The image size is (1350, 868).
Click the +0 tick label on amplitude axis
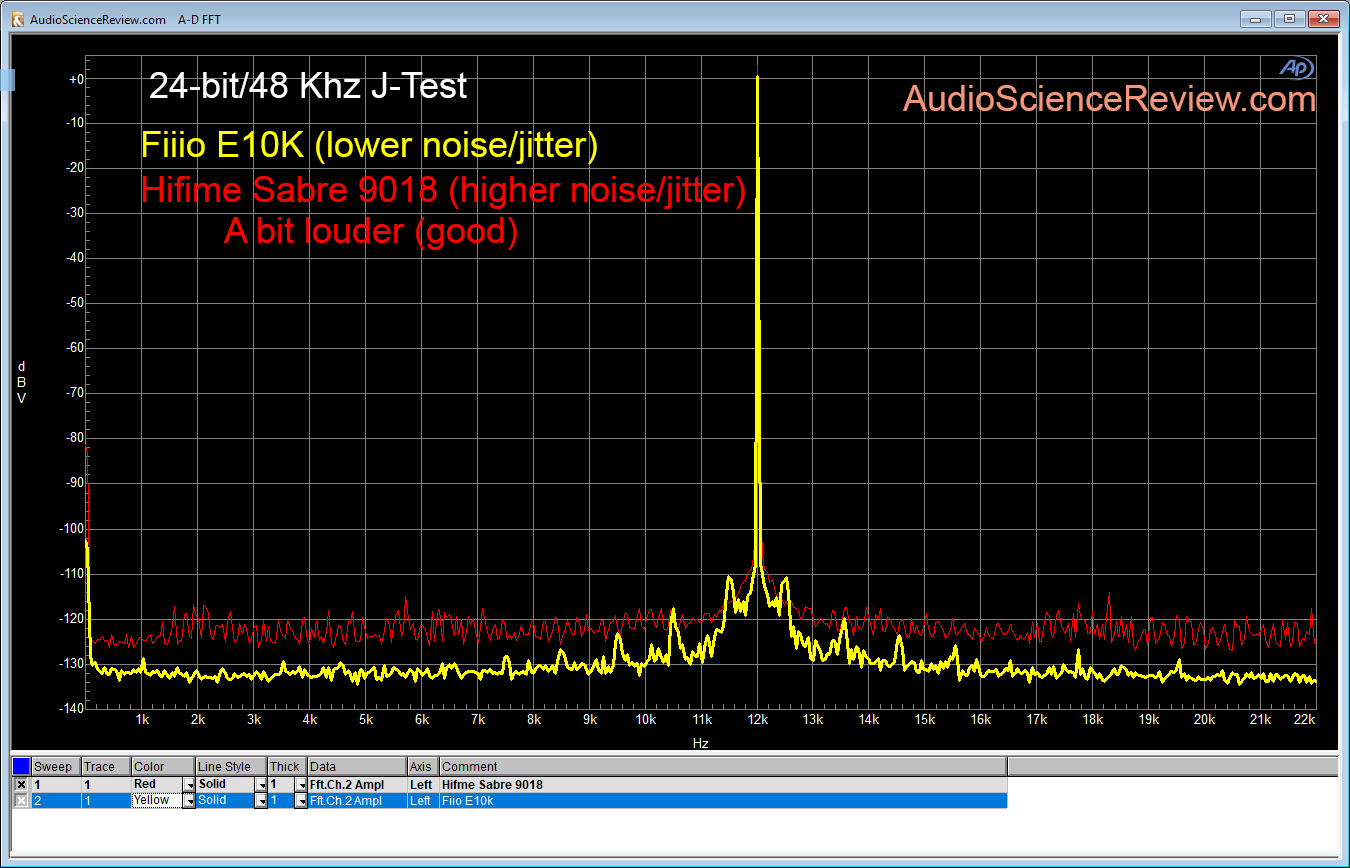(x=75, y=78)
